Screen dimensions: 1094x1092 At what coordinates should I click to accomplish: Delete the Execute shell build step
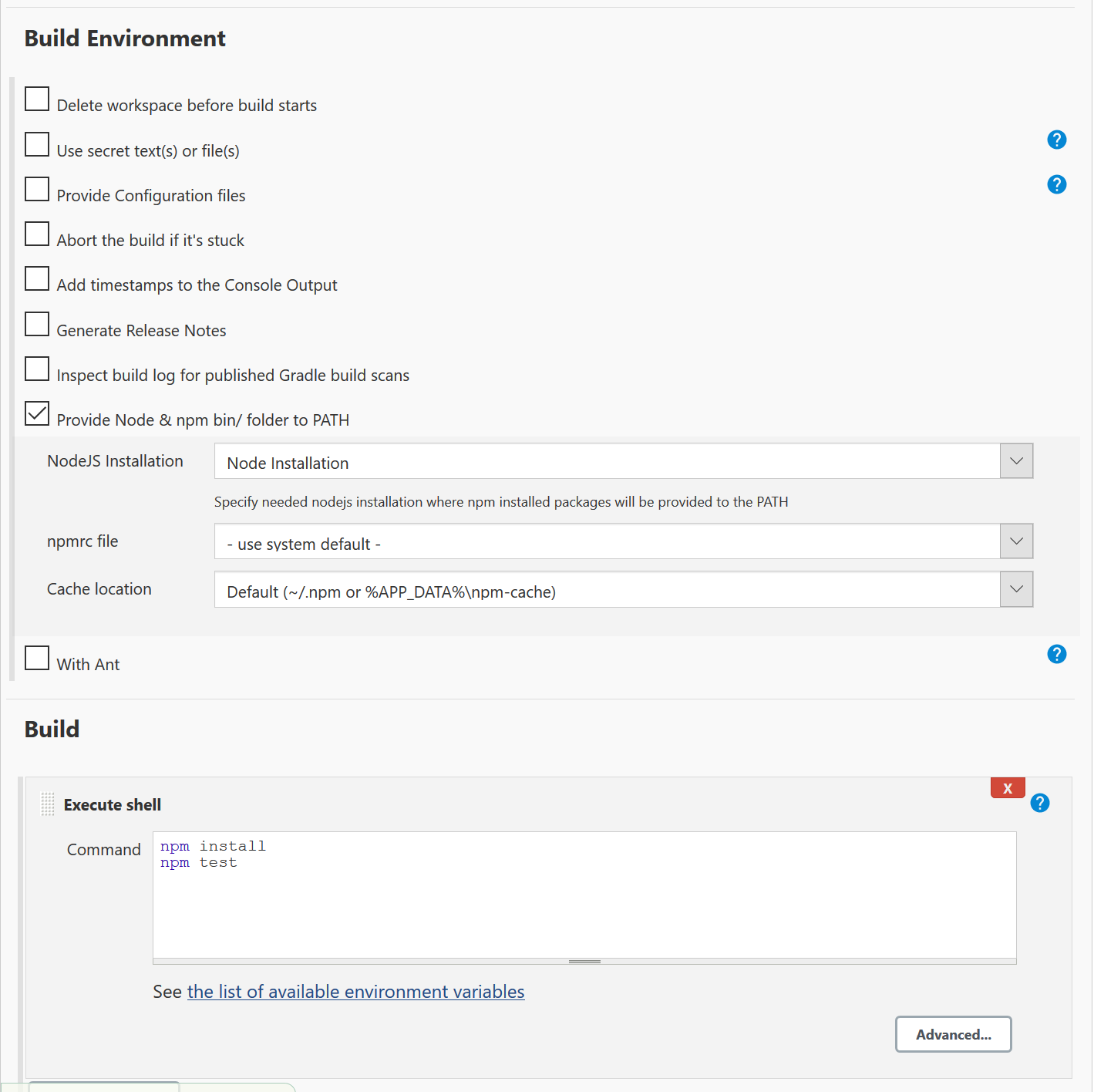tap(1007, 787)
